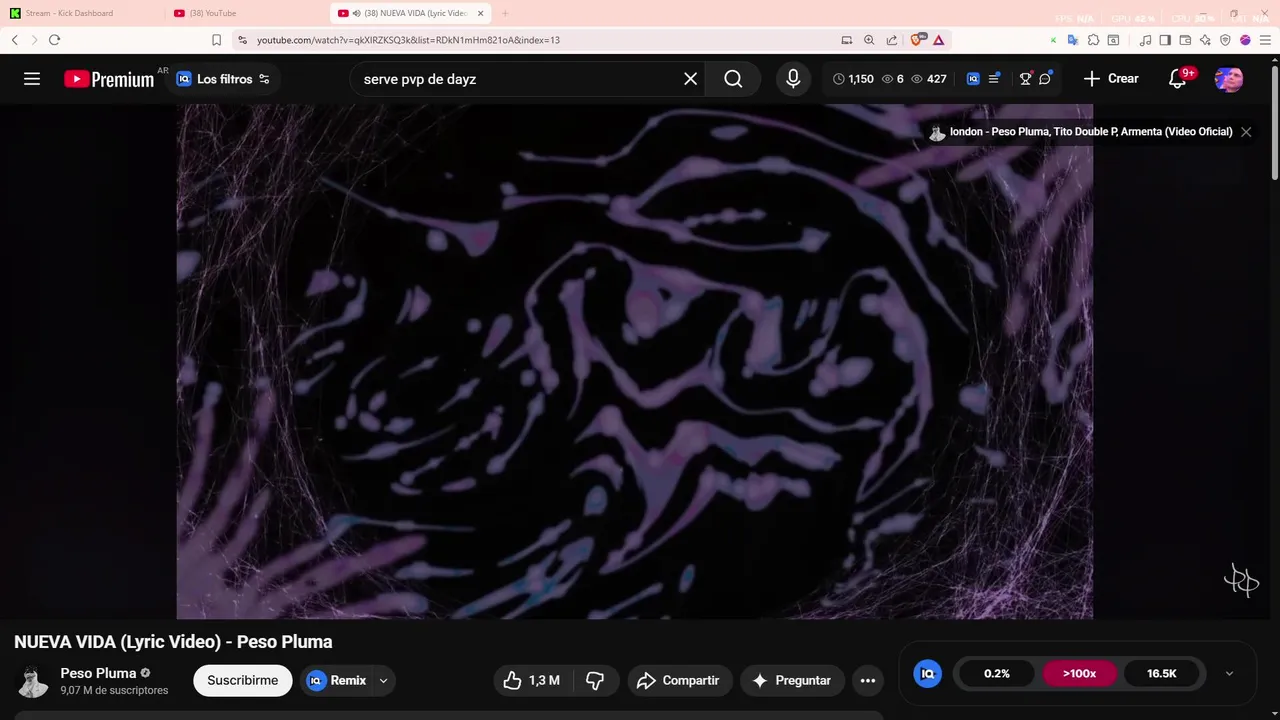Click the Compartir share button
Screen dimensions: 1280x720
(x=680, y=681)
